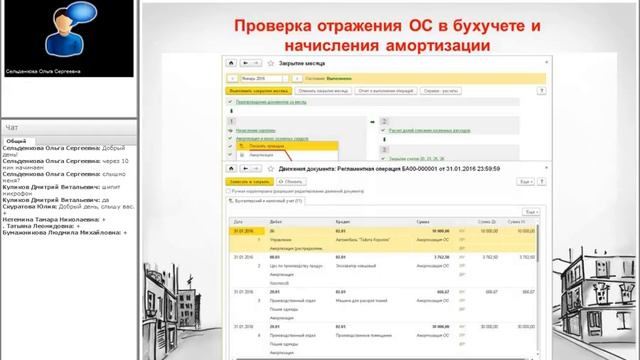The height and width of the screenshot is (360, 640).
Task: Click Home icon in Закрытие месяца window
Action: pos(231,63)
